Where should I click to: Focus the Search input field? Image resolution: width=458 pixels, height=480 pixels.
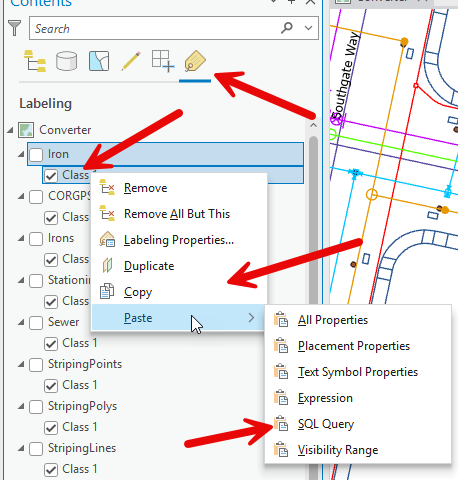coord(154,28)
